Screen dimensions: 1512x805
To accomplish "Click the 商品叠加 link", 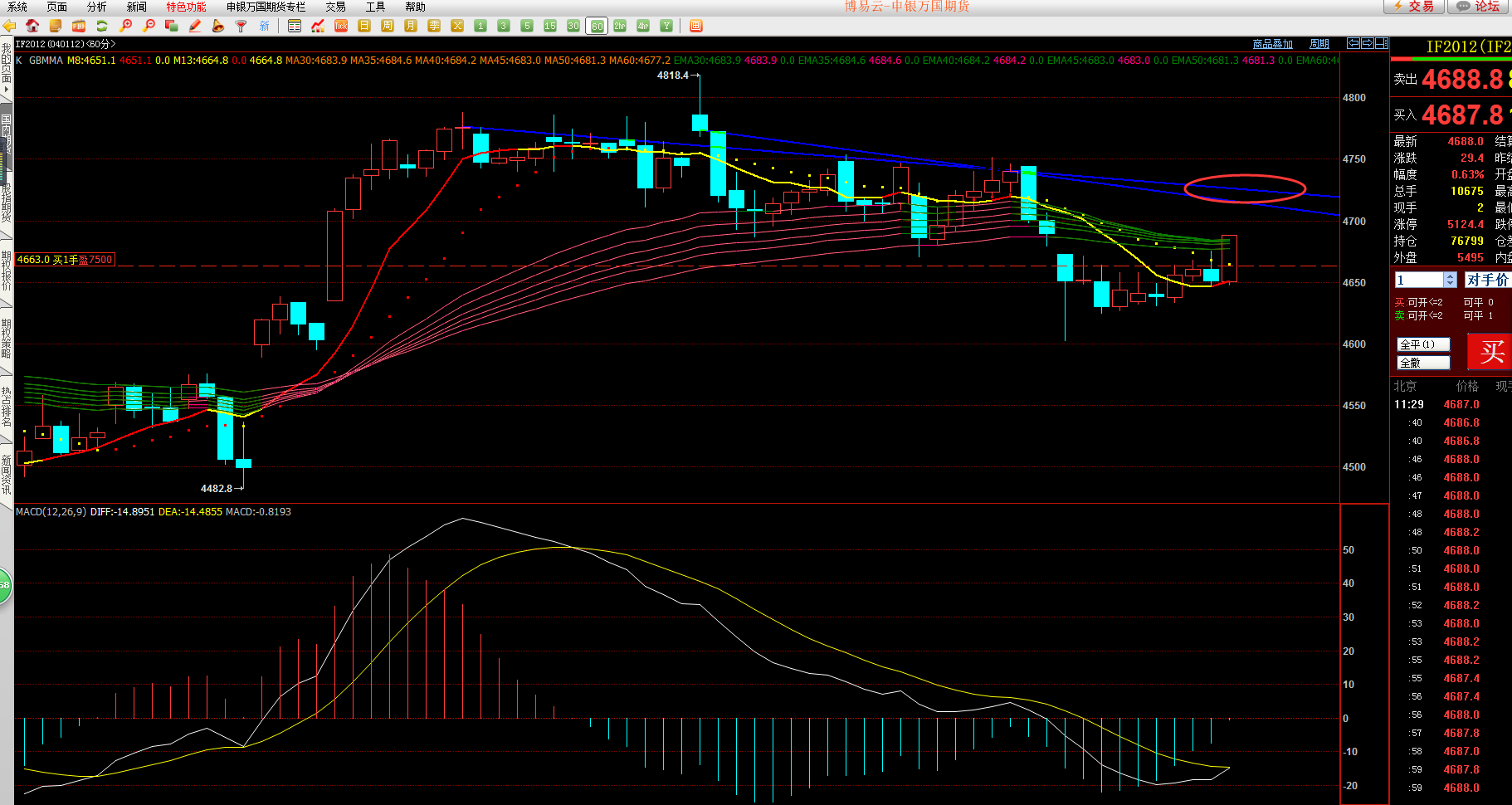I will (x=1273, y=44).
